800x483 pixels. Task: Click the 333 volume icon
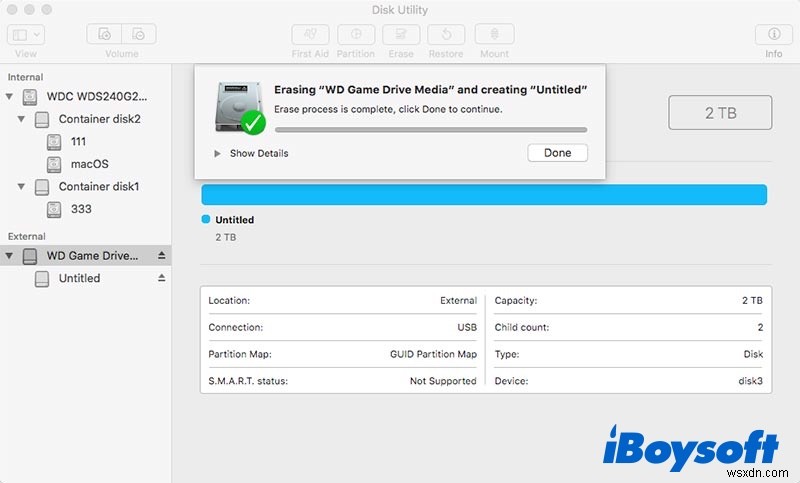pos(54,209)
